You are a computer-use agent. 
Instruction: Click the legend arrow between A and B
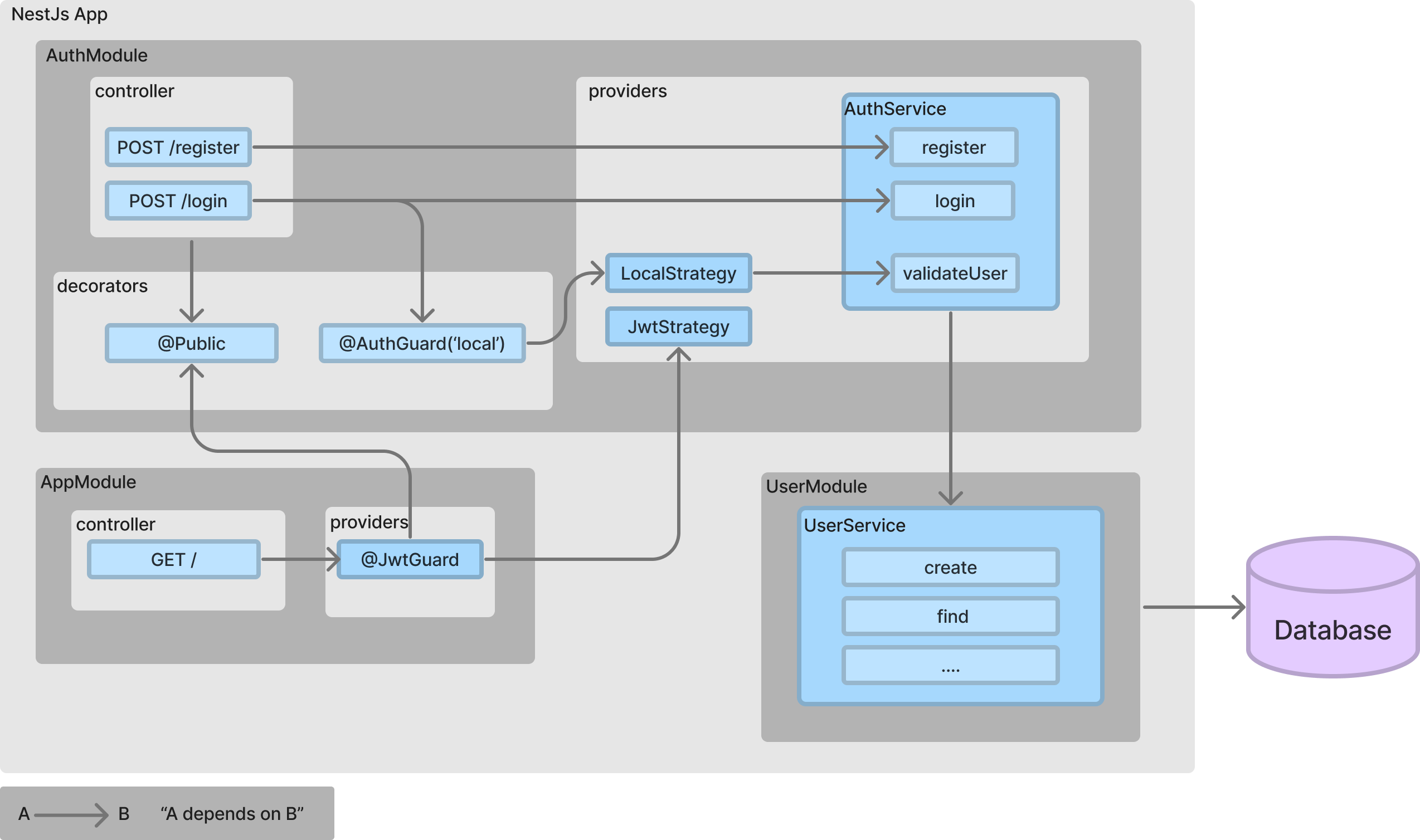pos(71,815)
